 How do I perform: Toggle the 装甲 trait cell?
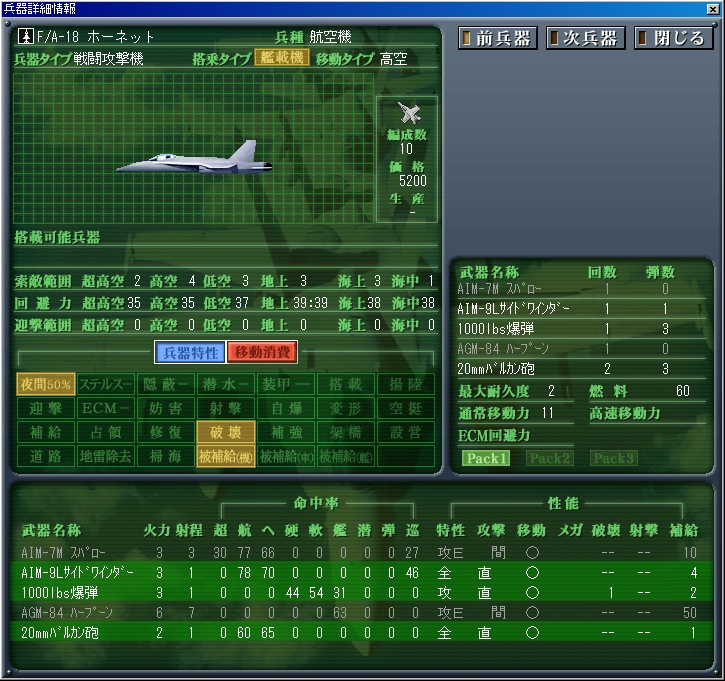coord(286,384)
